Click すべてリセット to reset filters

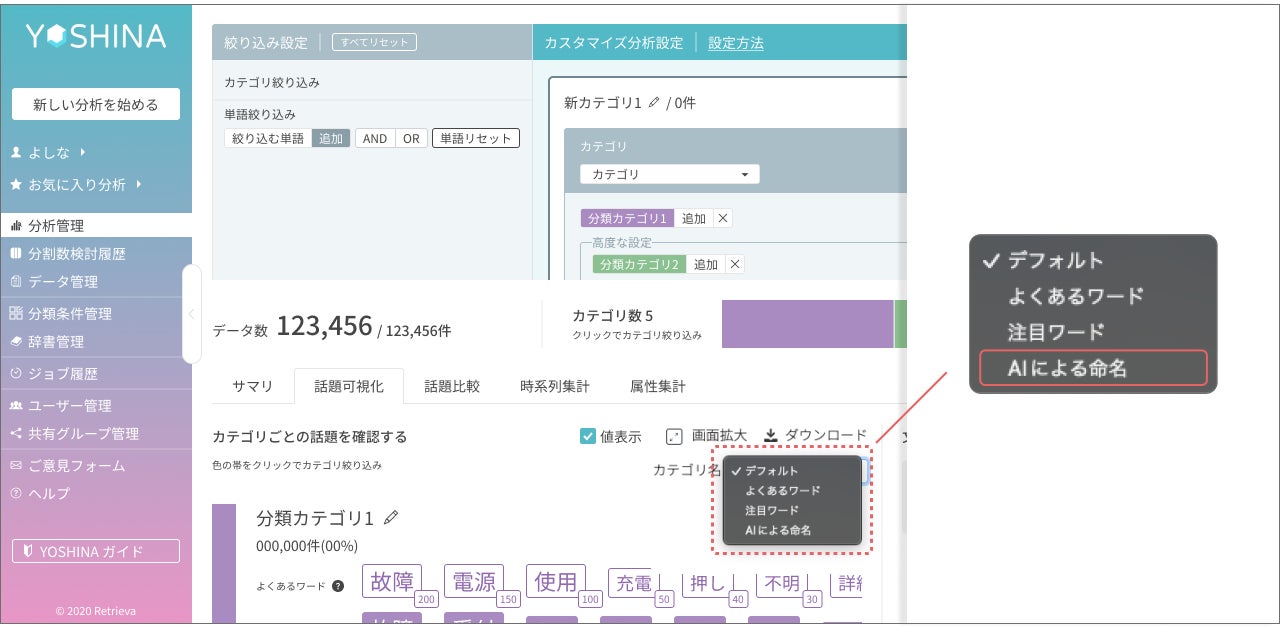(374, 42)
